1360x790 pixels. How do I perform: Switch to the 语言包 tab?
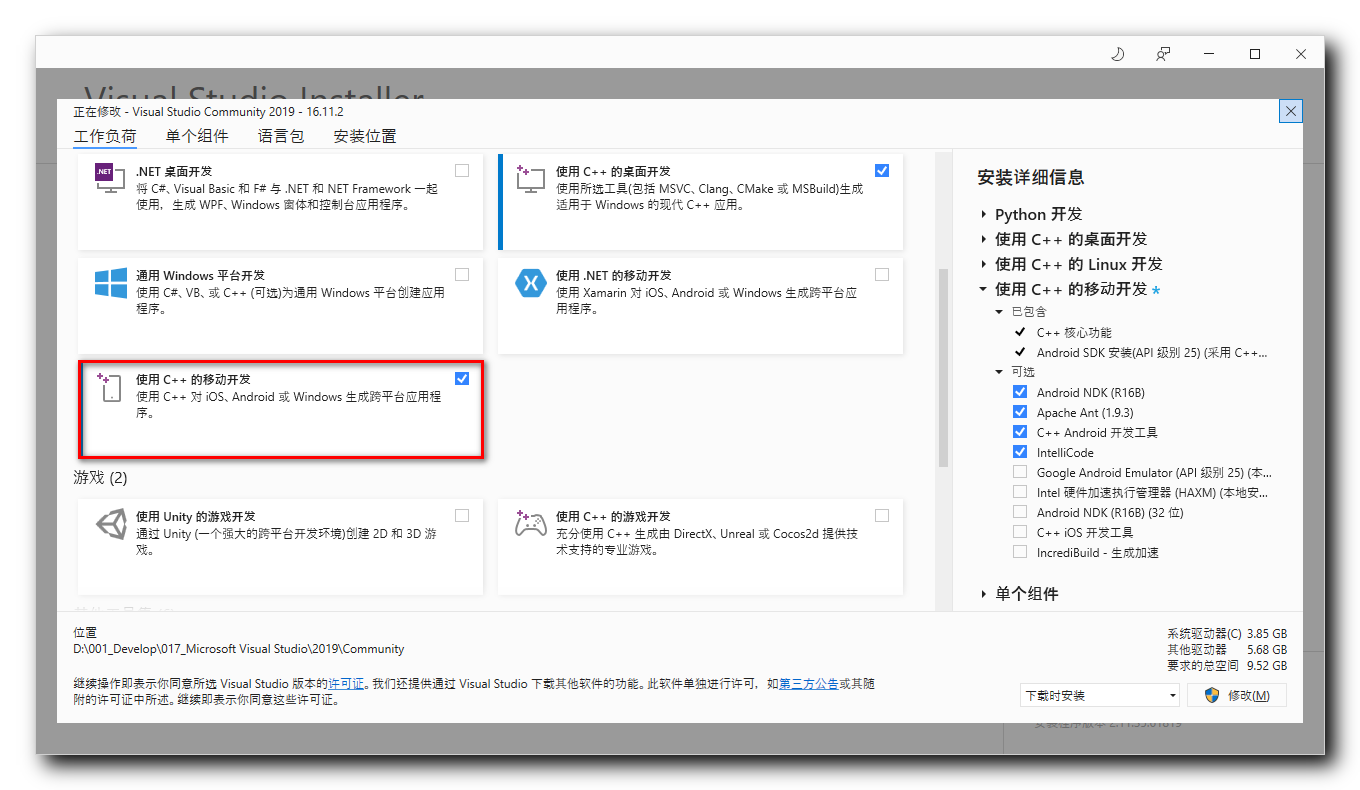click(281, 136)
